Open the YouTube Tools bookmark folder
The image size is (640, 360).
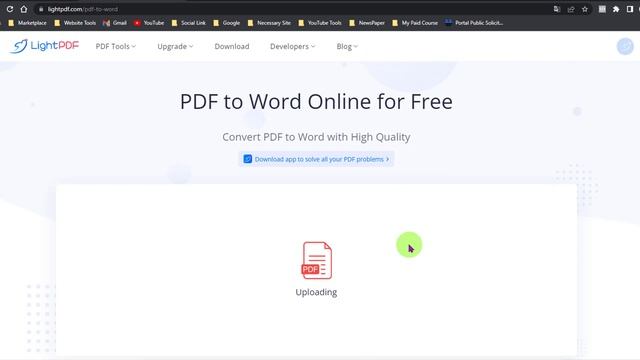[320, 23]
